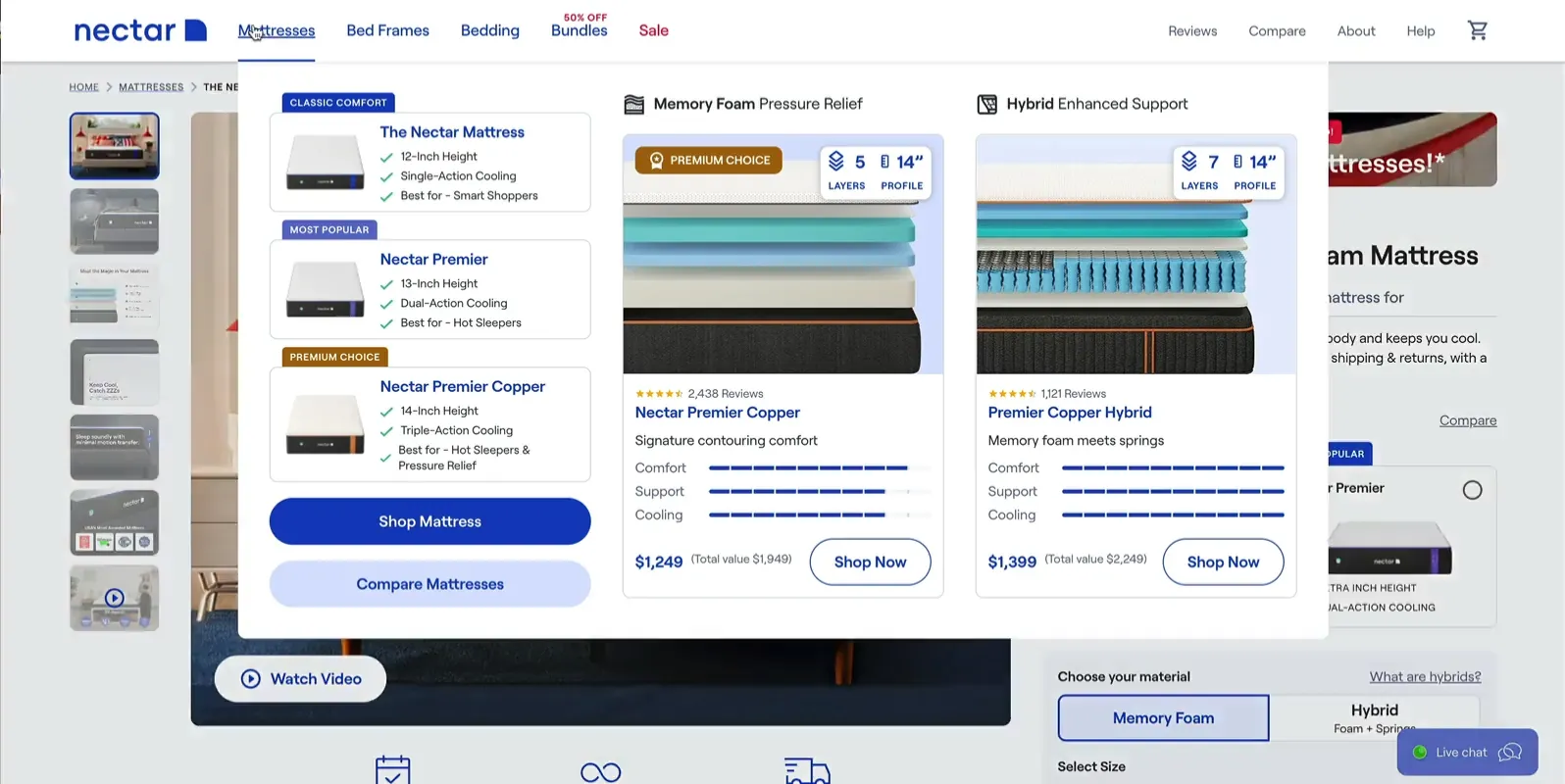The height and width of the screenshot is (784, 1565).
Task: Click the Watch Video button
Action: pyautogui.click(x=300, y=679)
